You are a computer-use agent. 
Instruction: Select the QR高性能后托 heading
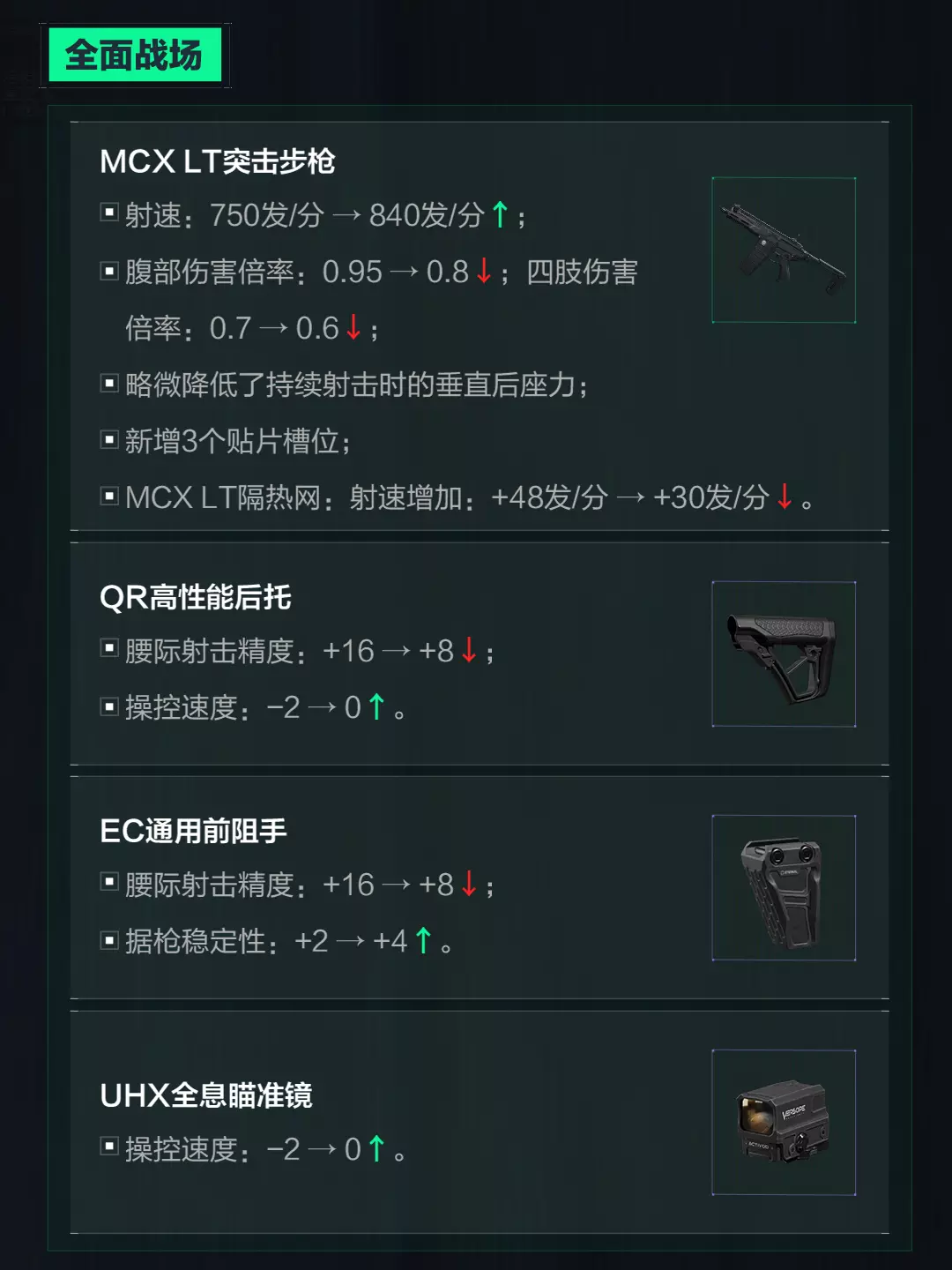(x=196, y=597)
